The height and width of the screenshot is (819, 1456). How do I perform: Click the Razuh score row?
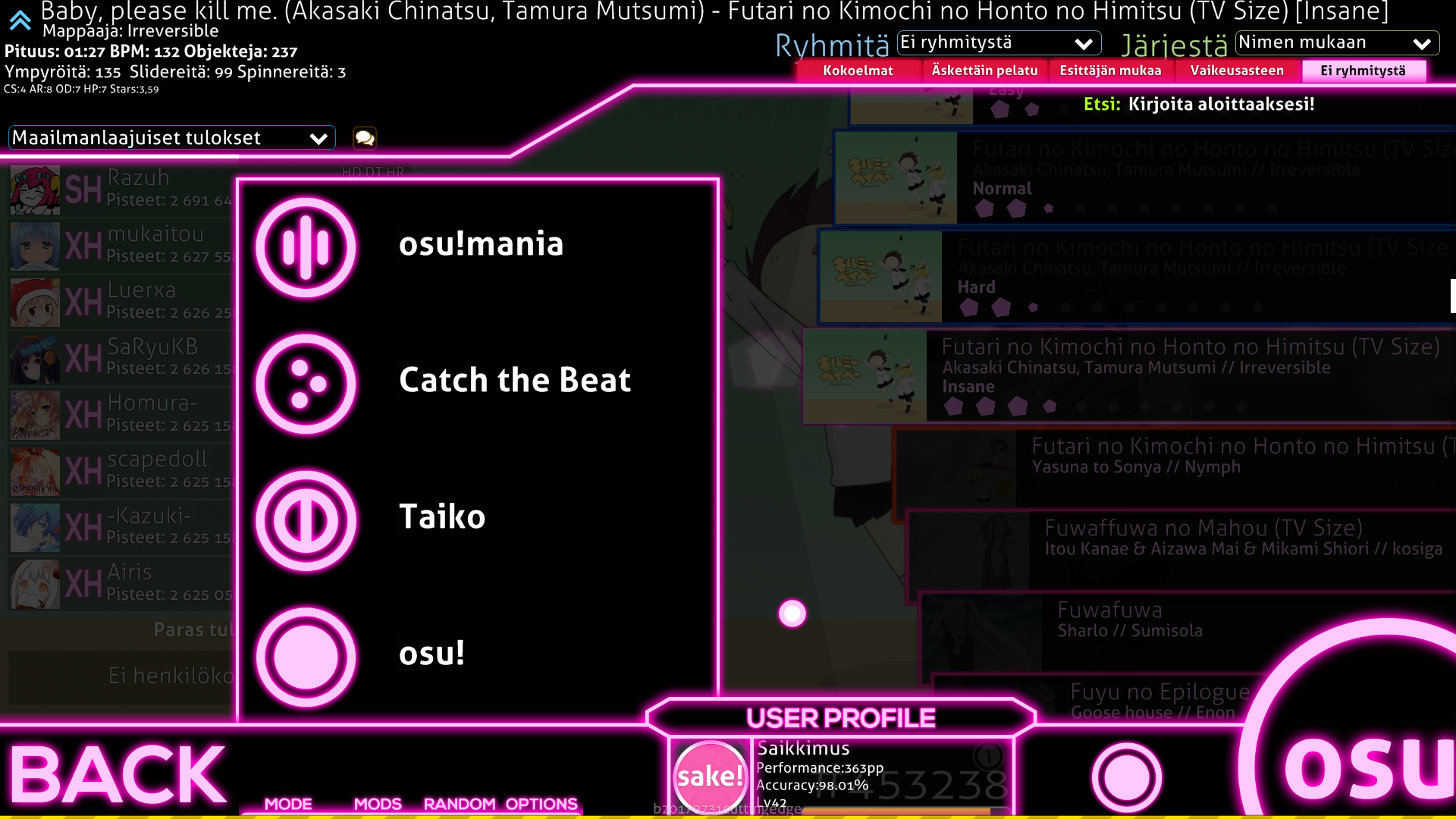click(121, 190)
